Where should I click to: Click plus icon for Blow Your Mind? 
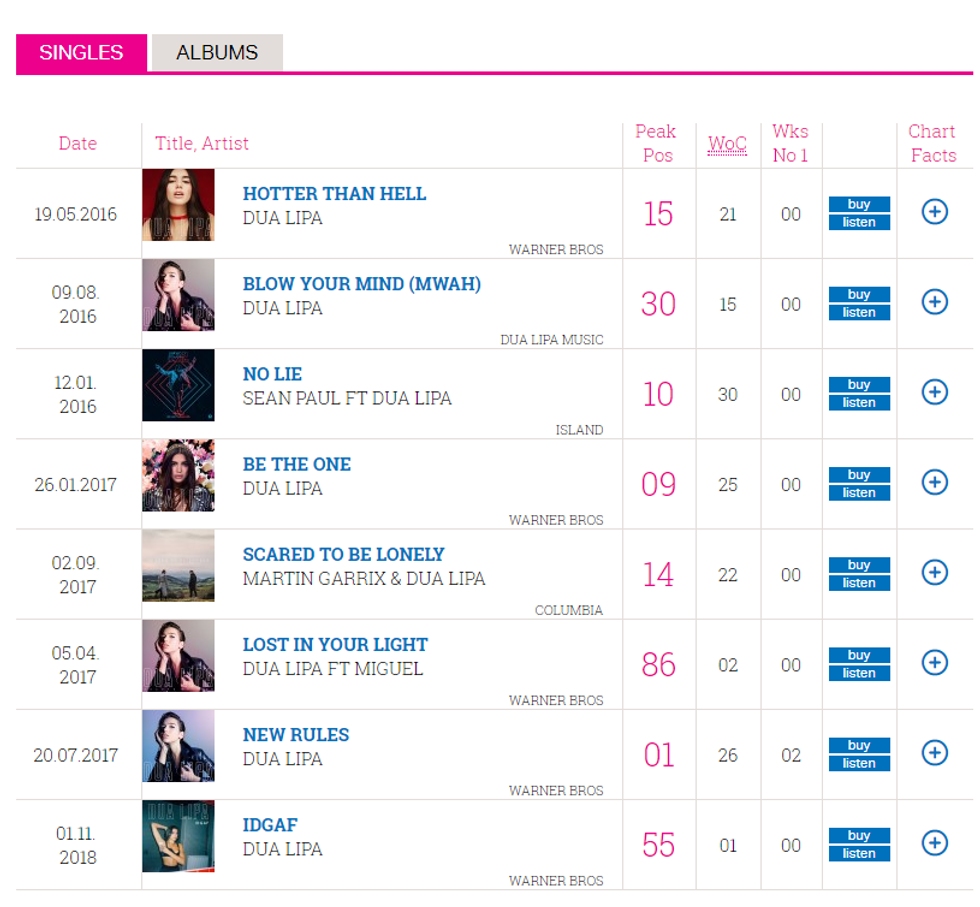coord(934,302)
